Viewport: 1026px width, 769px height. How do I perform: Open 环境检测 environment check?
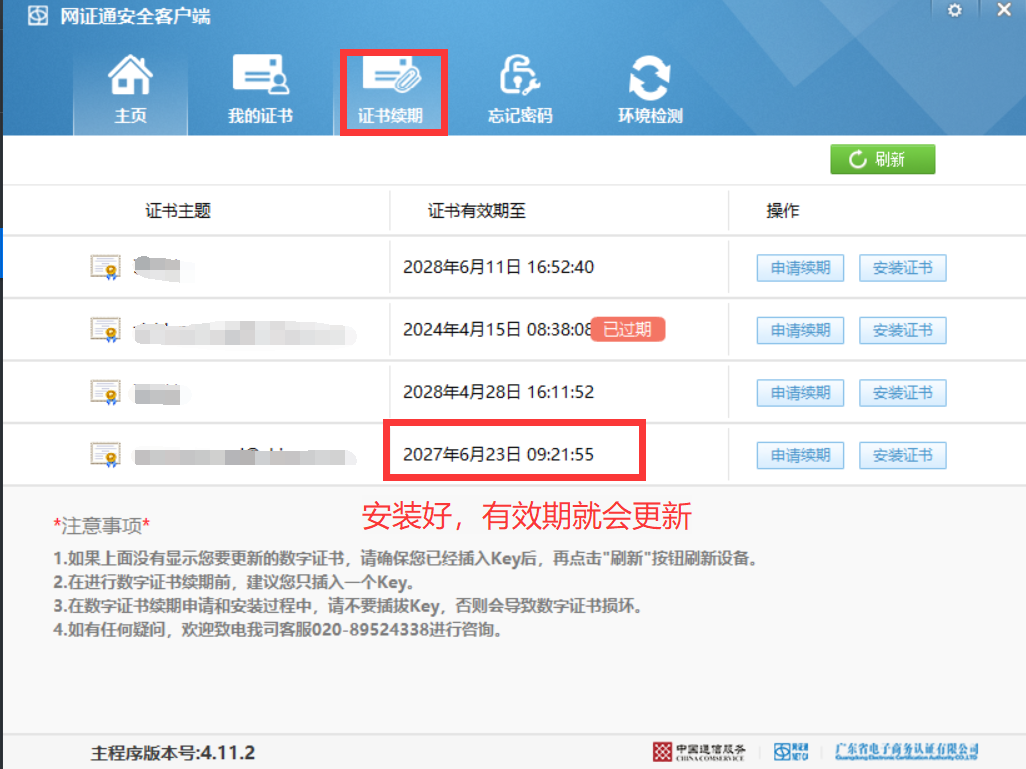(x=650, y=90)
